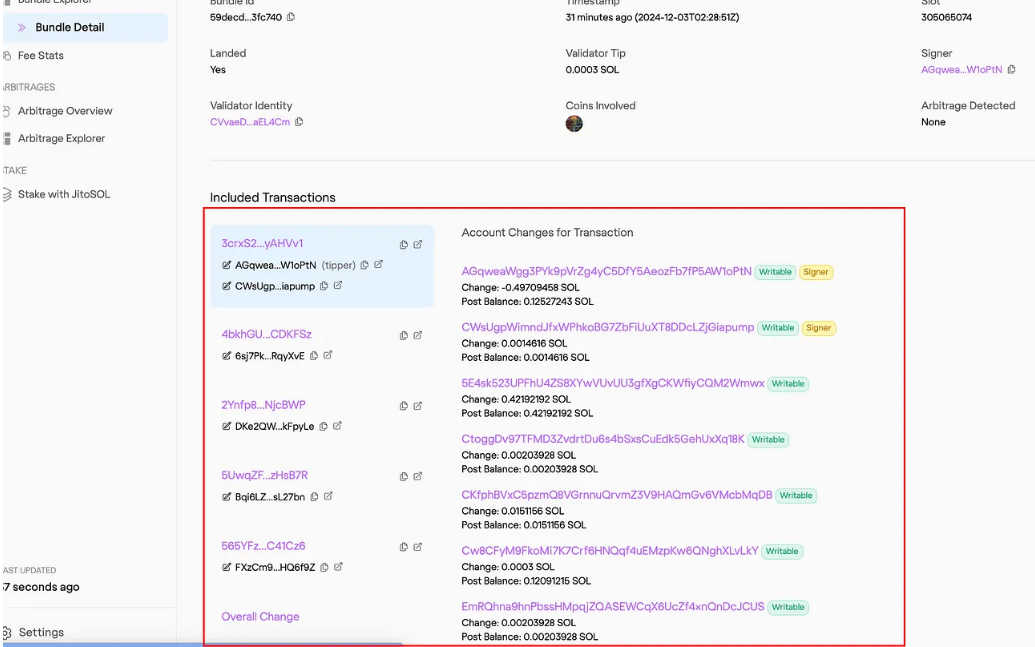
Task: Copy the signer address AGqwea...W1oPtN in header
Action: click(x=1011, y=70)
